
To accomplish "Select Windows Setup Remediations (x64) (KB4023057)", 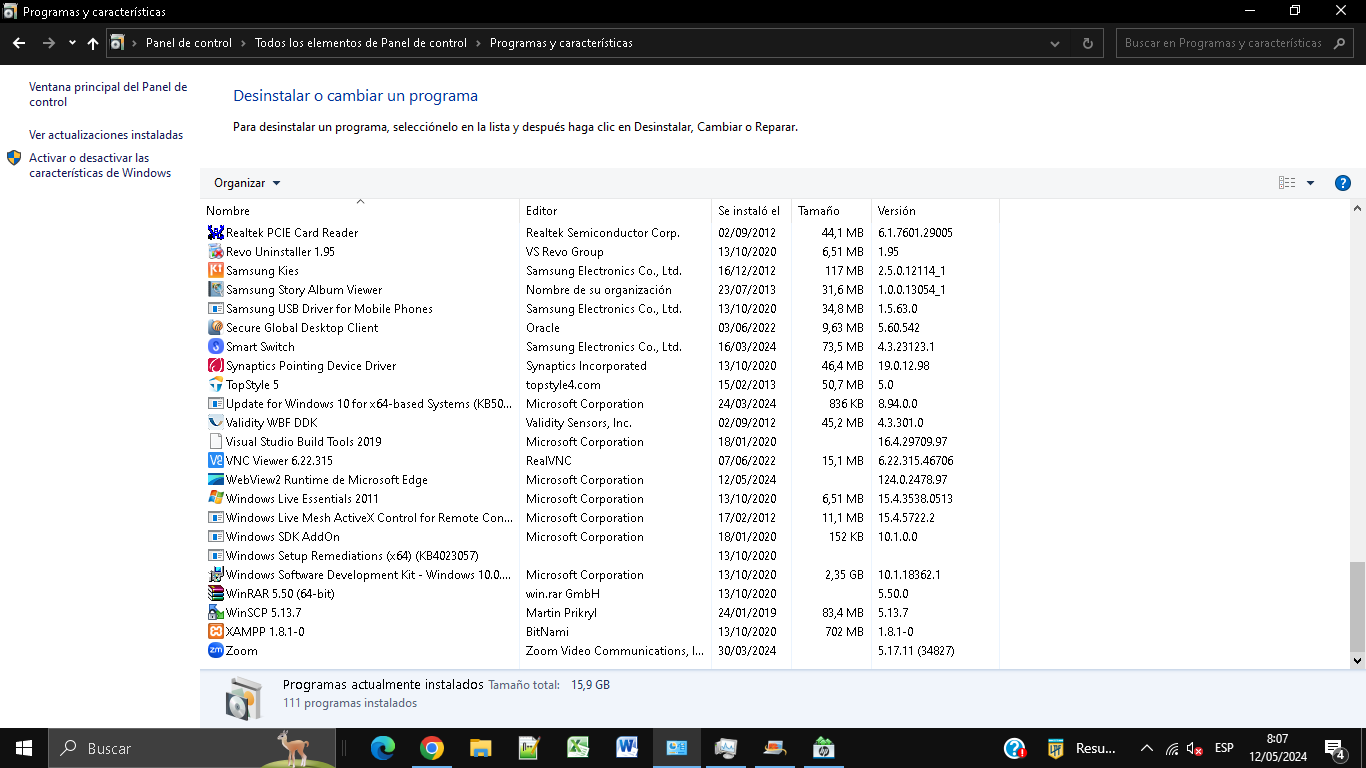I will (x=602, y=556).
